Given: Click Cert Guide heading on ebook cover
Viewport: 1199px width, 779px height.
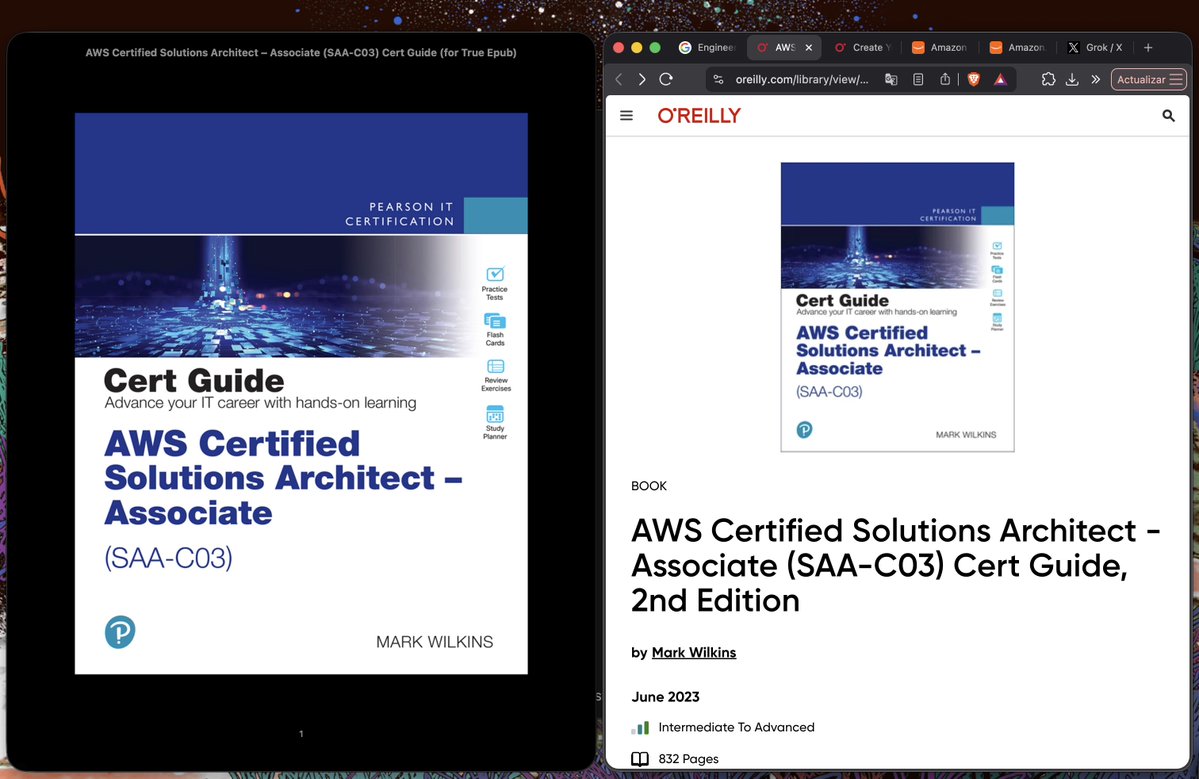Looking at the screenshot, I should (193, 380).
